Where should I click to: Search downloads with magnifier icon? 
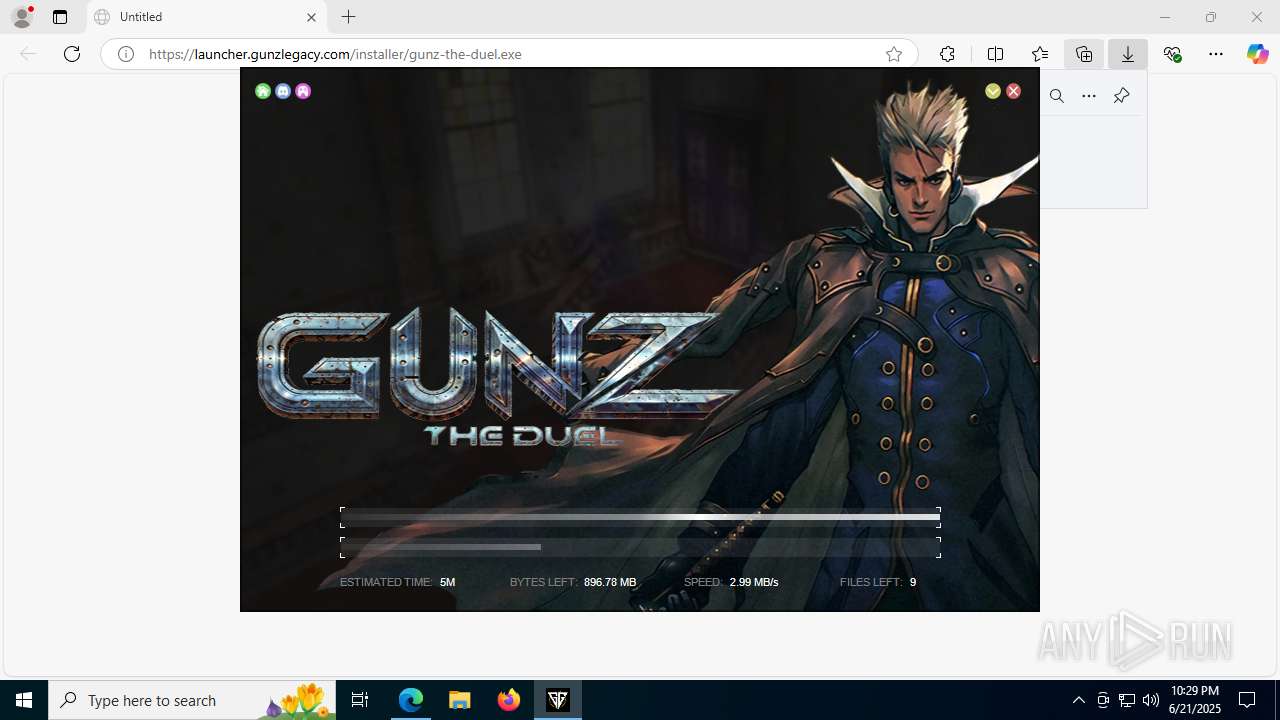pyautogui.click(x=1057, y=96)
